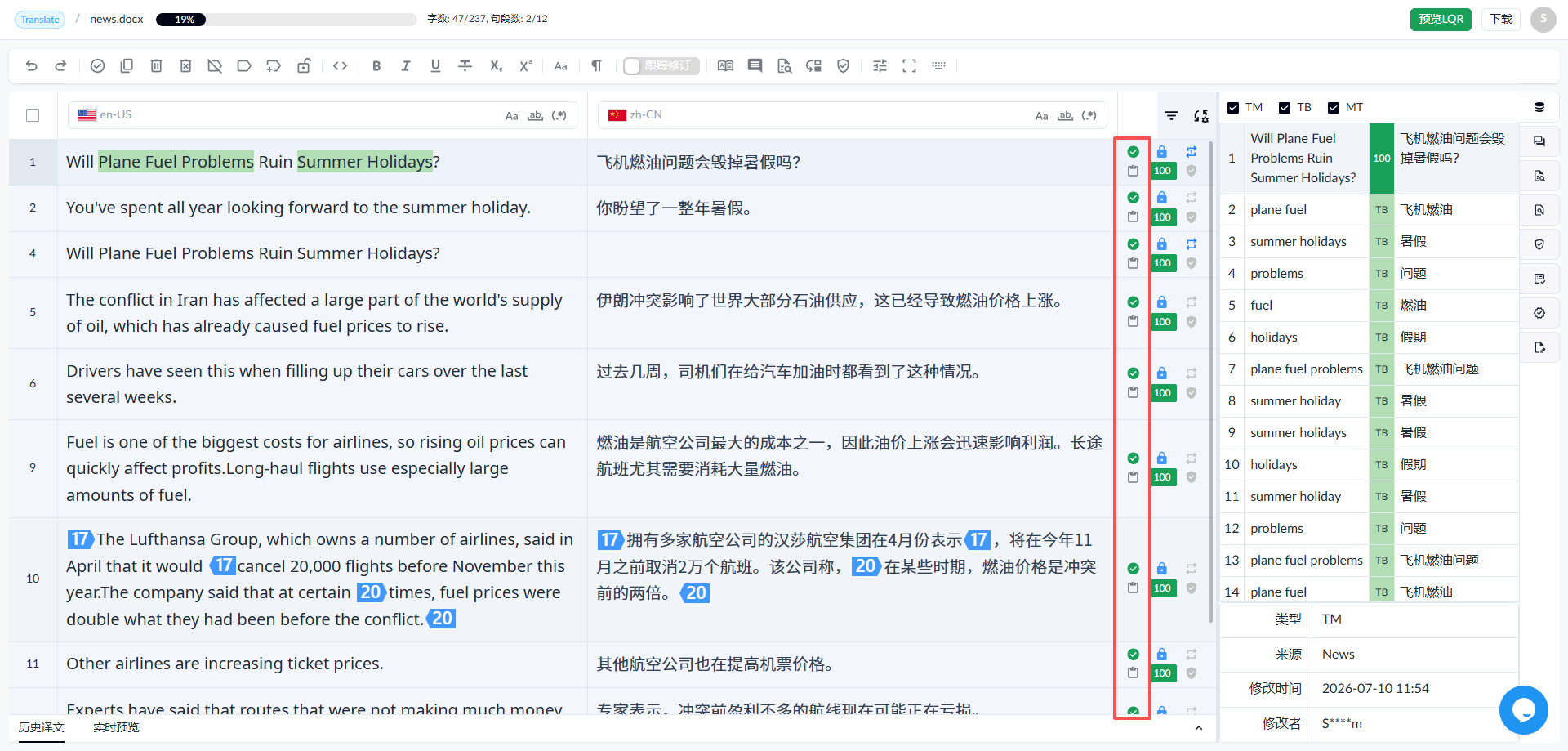Apply italic formatting button
This screenshot has width=1568, height=751.
(406, 66)
